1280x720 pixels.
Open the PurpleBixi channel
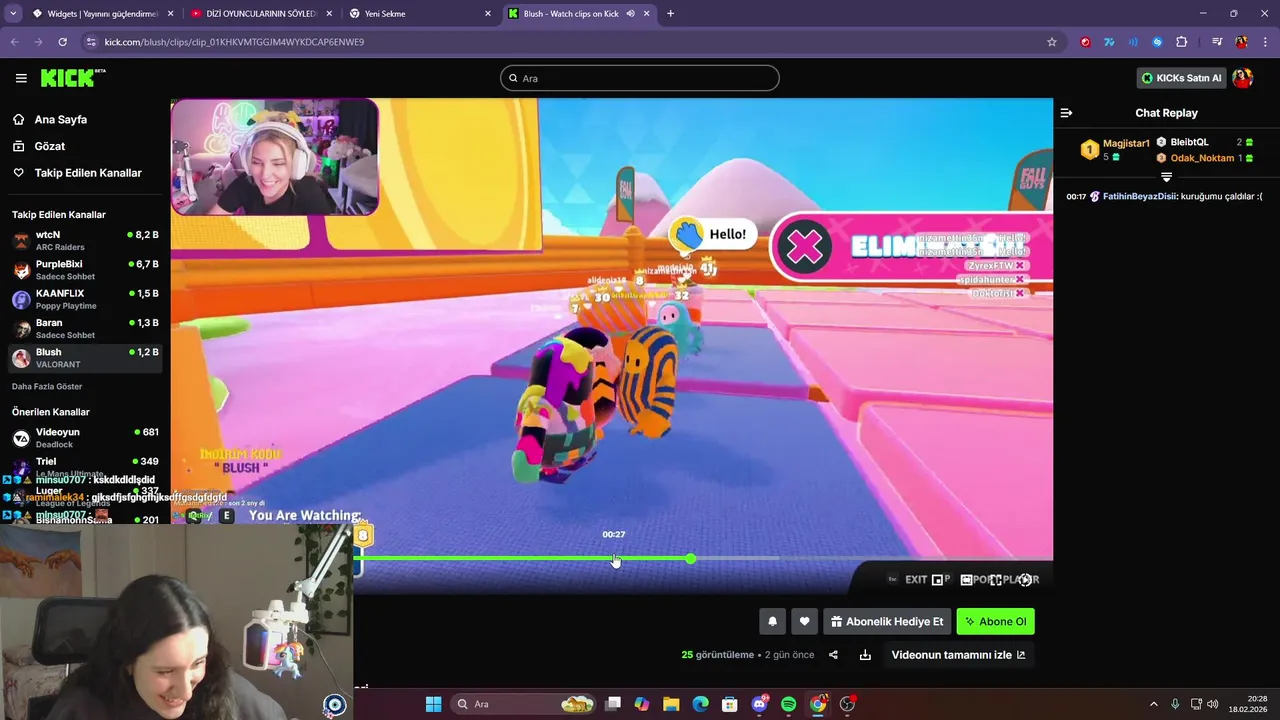pos(85,270)
